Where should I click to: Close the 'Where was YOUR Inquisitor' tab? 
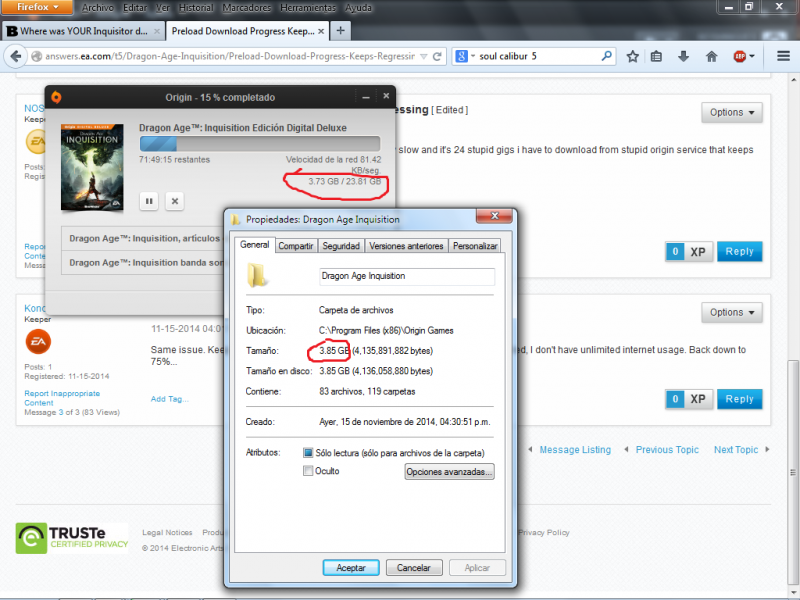coord(157,31)
